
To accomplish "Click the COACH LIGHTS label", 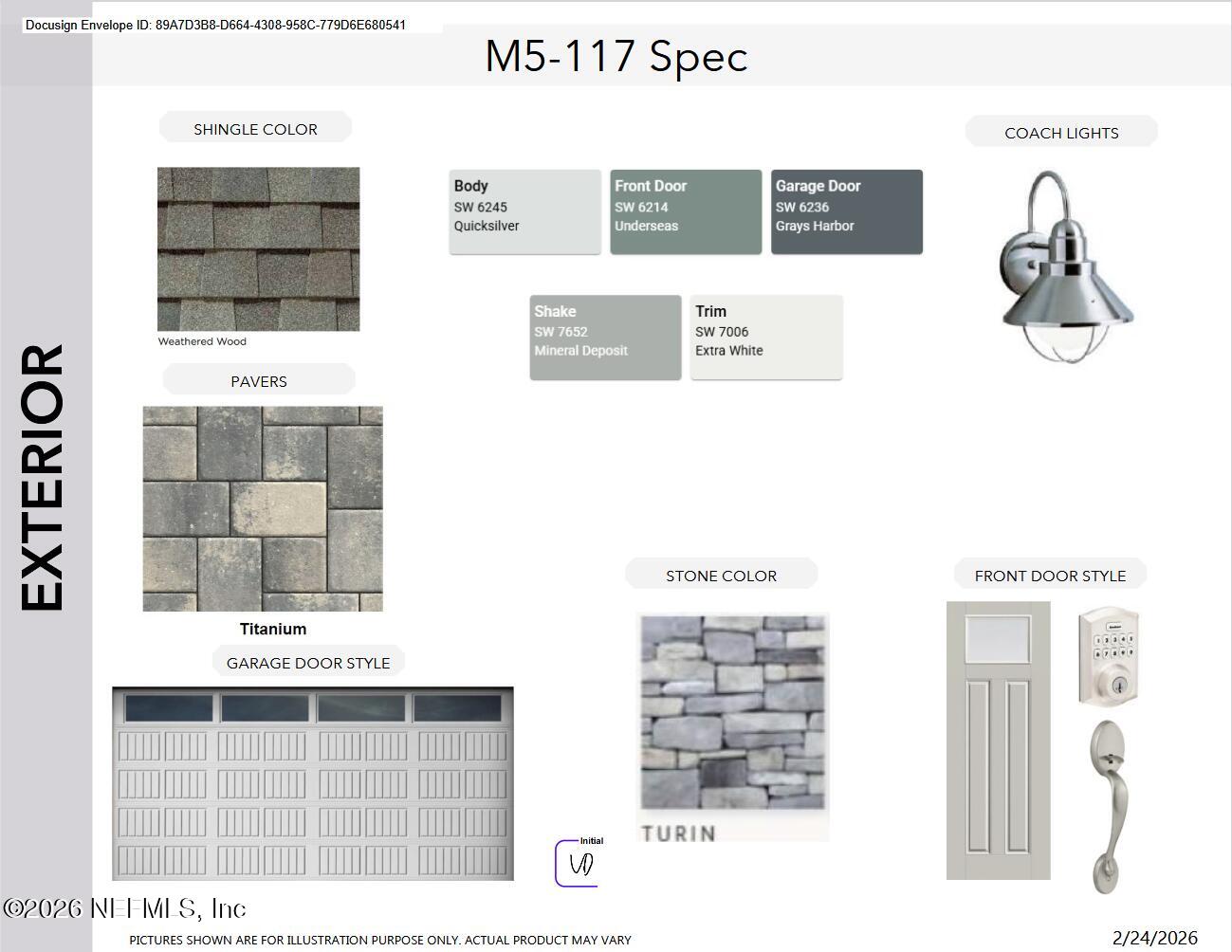I will [x=1061, y=133].
